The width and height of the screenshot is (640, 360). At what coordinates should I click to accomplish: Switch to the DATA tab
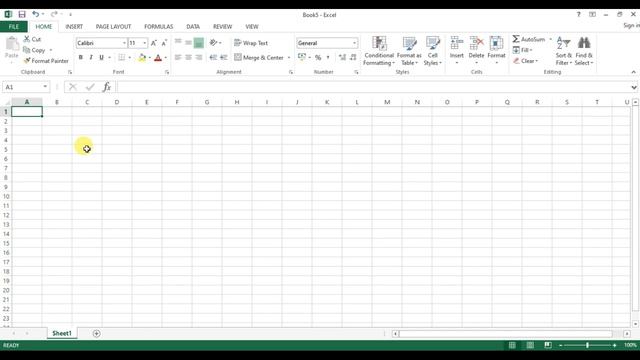click(x=193, y=27)
